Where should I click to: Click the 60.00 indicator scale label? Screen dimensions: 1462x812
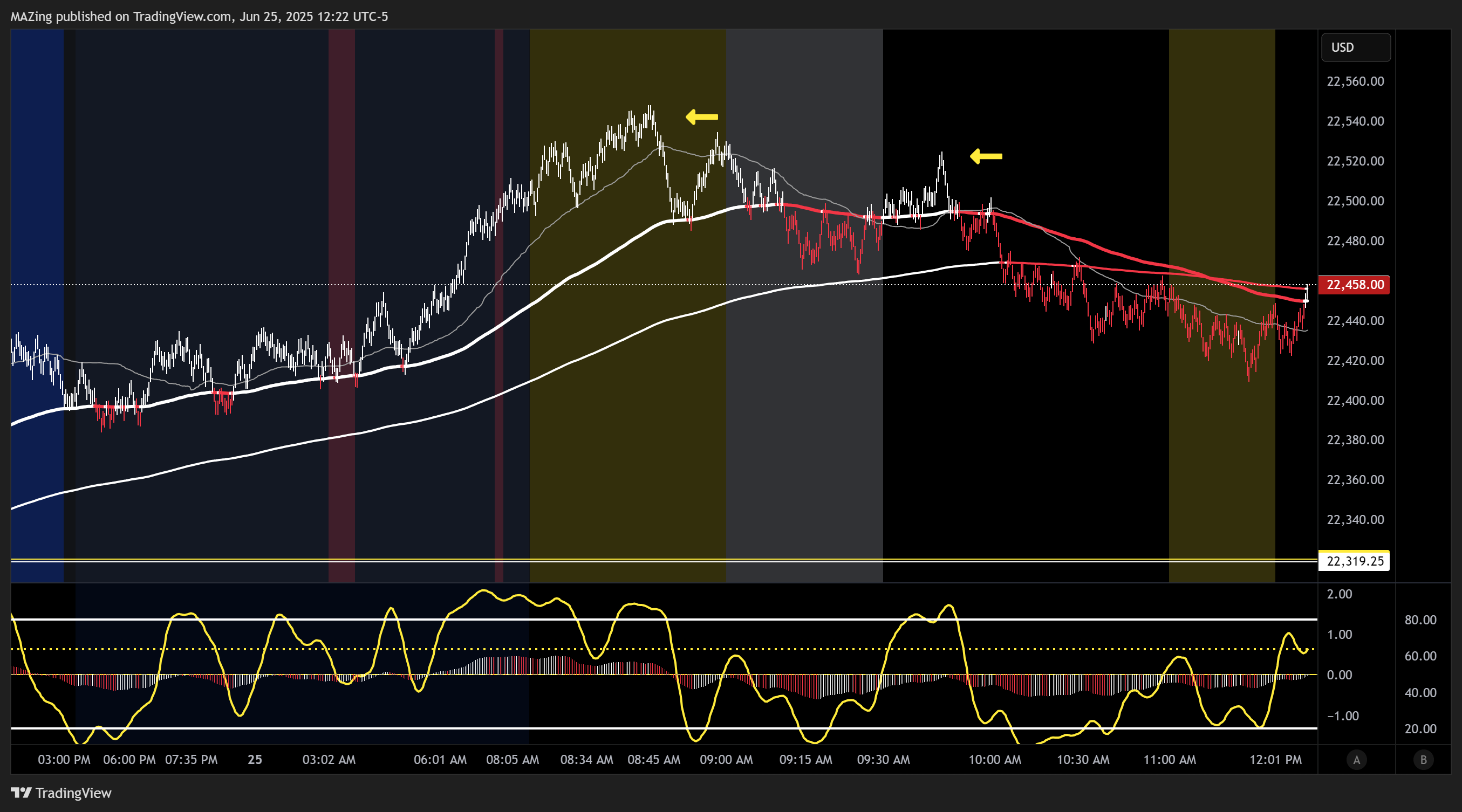[1420, 657]
